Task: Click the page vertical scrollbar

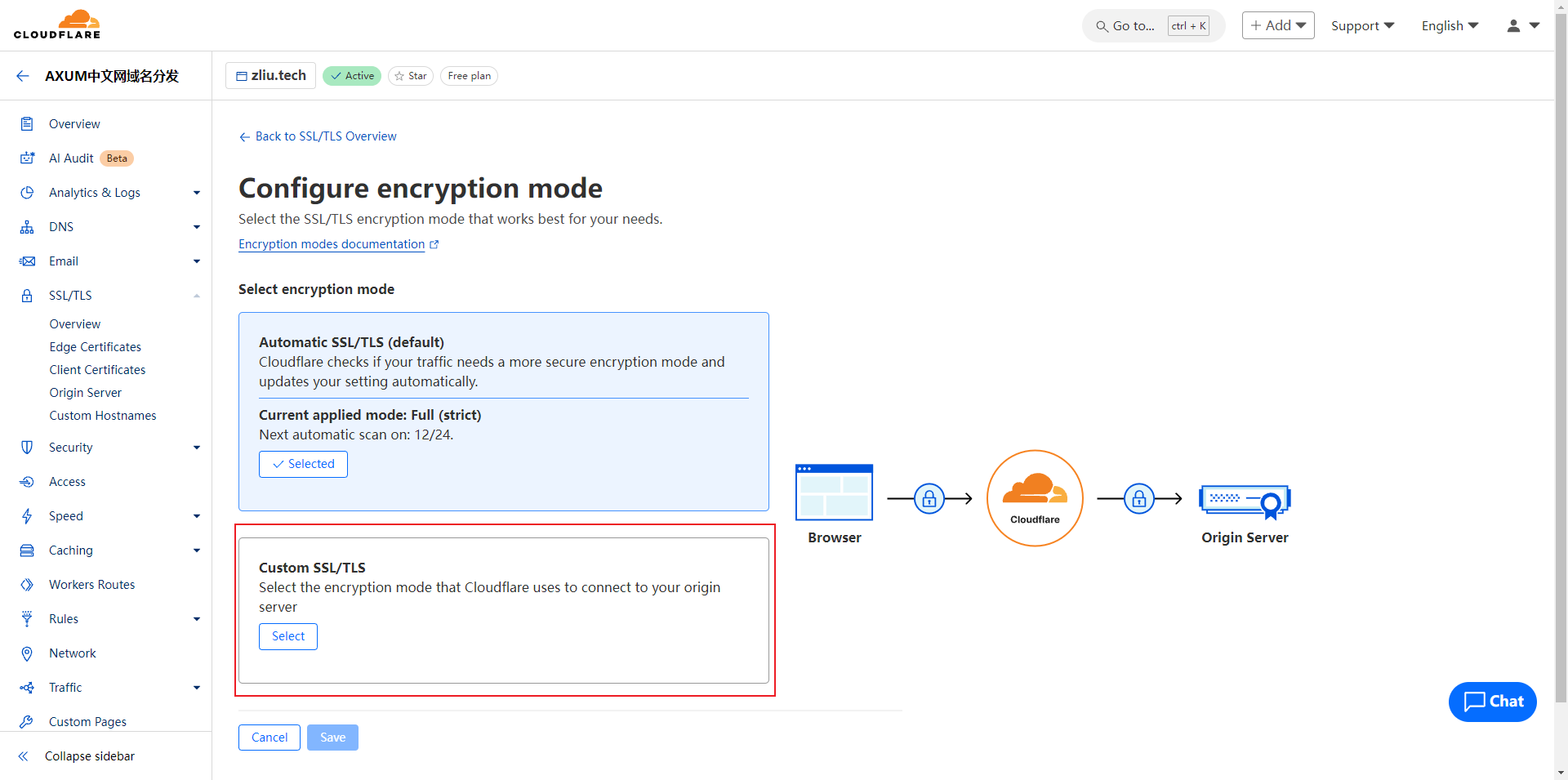Action: (x=1561, y=359)
